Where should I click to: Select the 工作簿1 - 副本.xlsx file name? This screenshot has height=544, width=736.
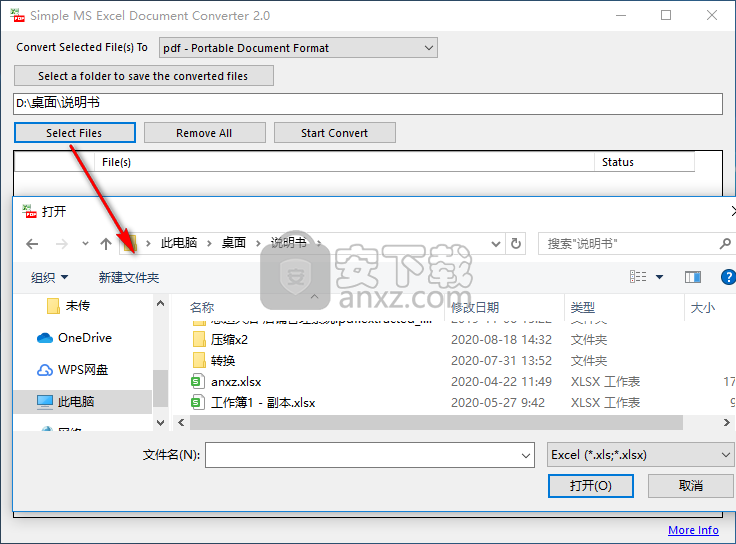[263, 403]
